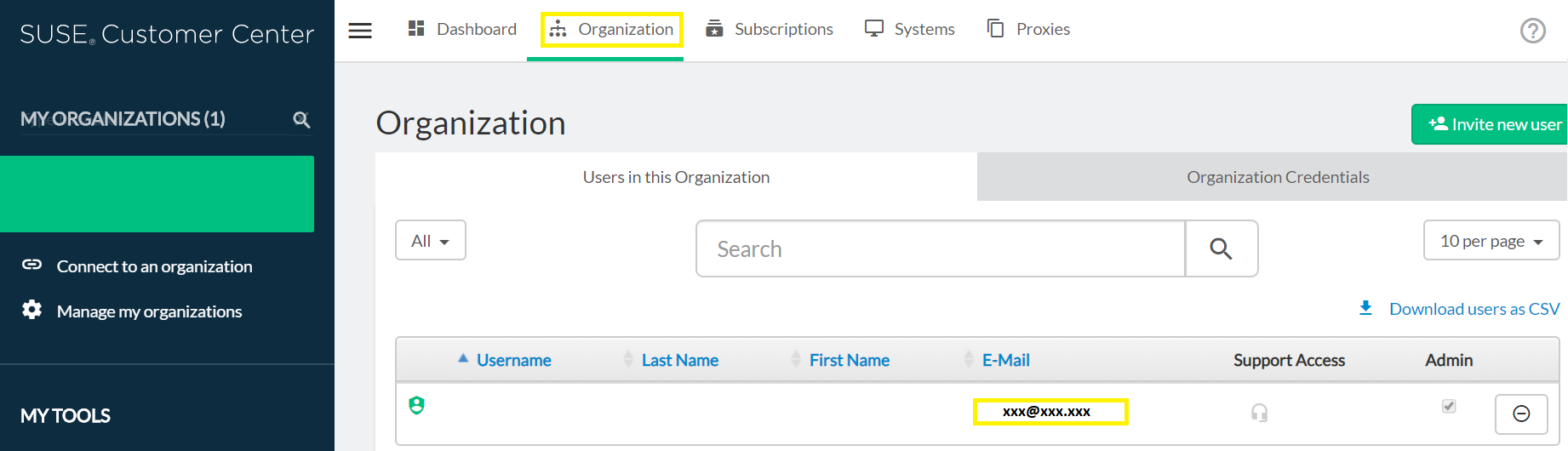This screenshot has height=451, width=1568.
Task: Open the Systems tab
Action: [x=910, y=29]
